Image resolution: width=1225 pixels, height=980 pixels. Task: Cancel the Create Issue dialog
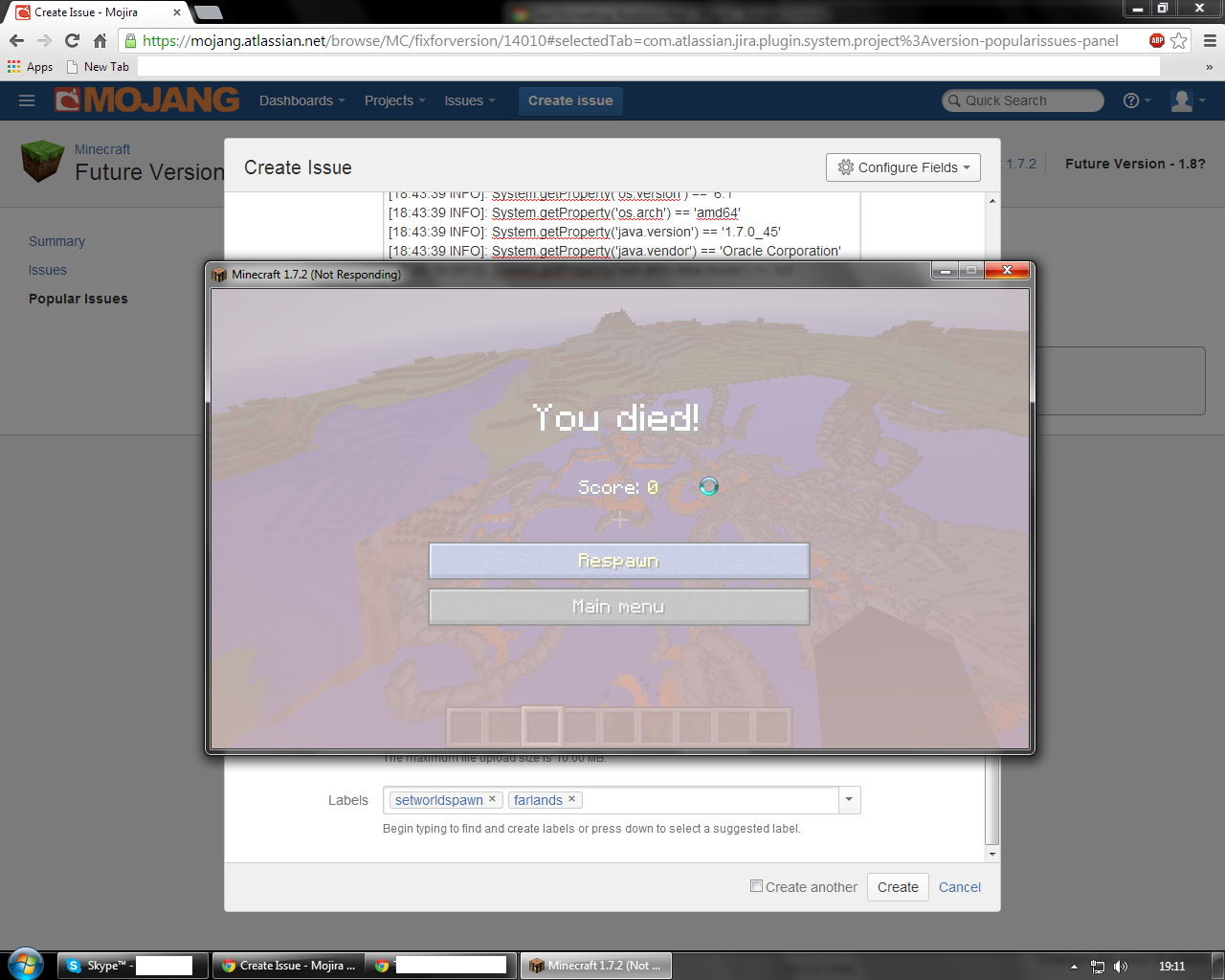(960, 887)
